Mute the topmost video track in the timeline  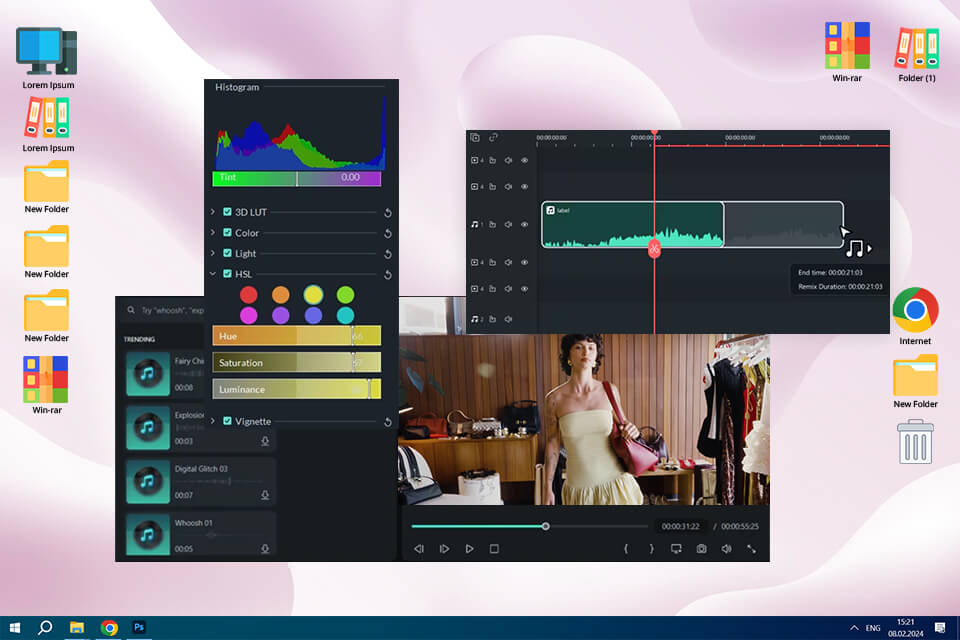(x=508, y=160)
